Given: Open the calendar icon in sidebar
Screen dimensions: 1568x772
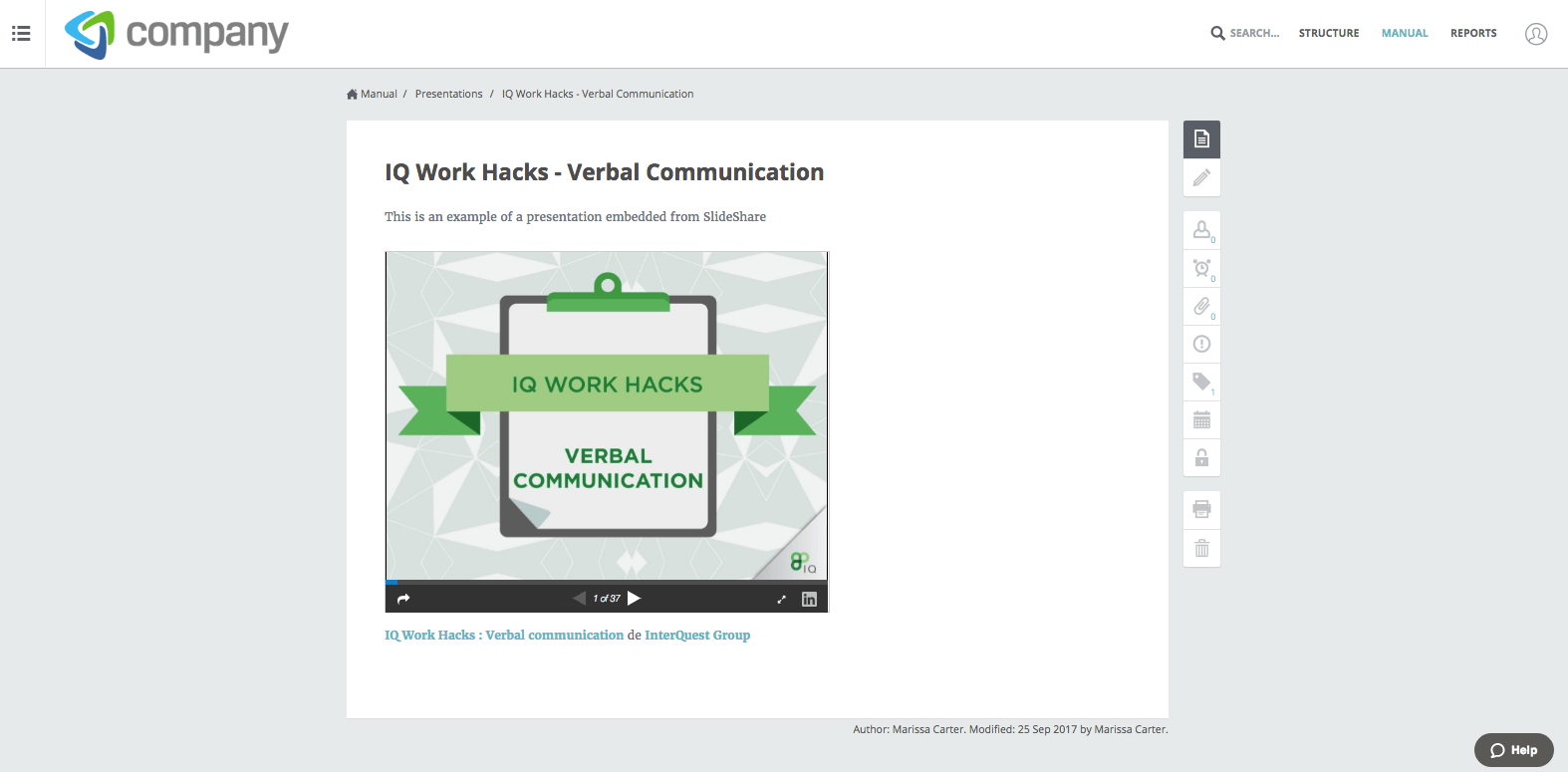Looking at the screenshot, I should [1201, 420].
